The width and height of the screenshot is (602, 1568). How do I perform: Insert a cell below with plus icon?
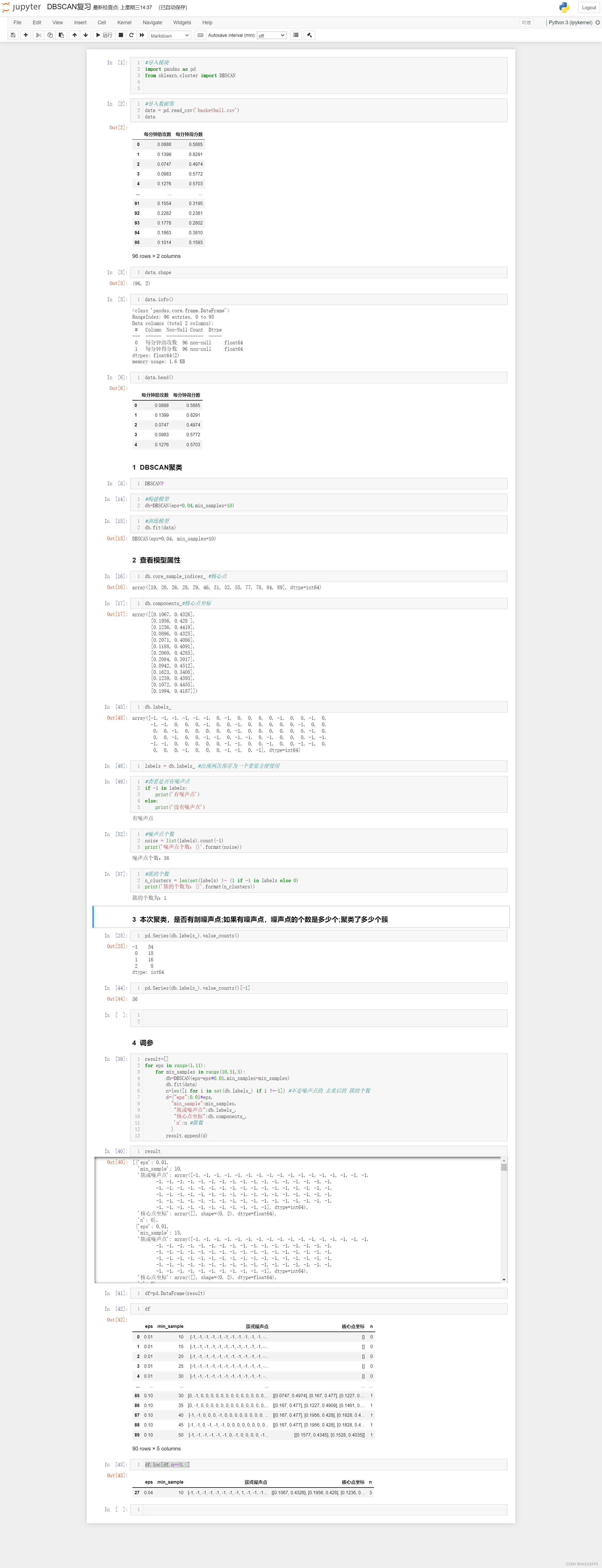point(26,35)
